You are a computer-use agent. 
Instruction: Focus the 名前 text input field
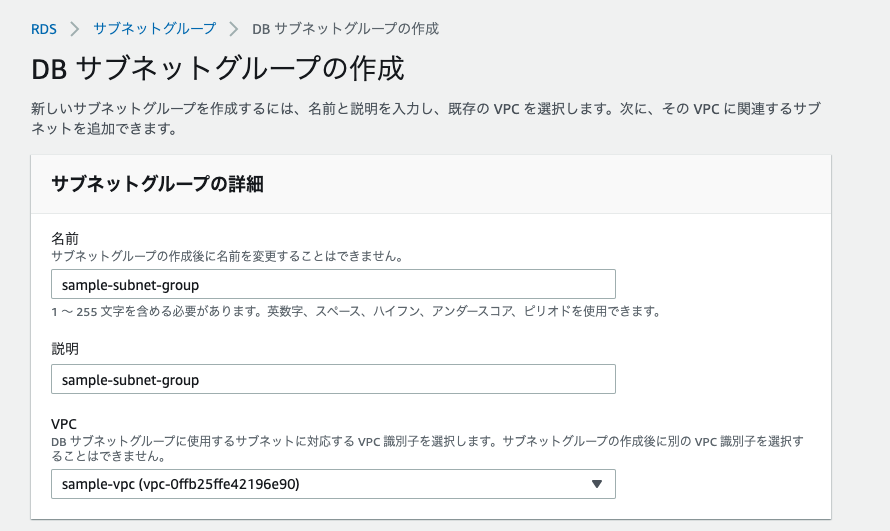(x=332, y=285)
